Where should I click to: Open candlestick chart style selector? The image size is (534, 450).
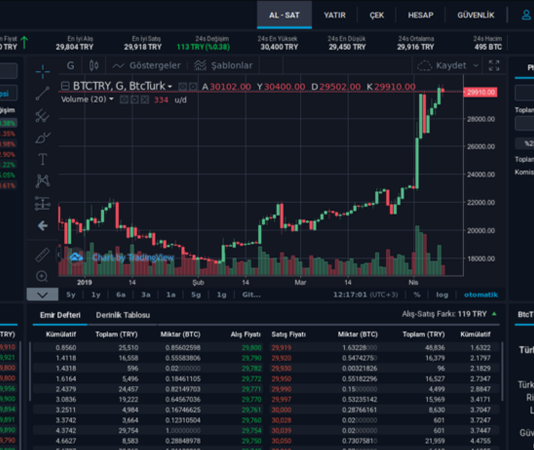point(94,65)
